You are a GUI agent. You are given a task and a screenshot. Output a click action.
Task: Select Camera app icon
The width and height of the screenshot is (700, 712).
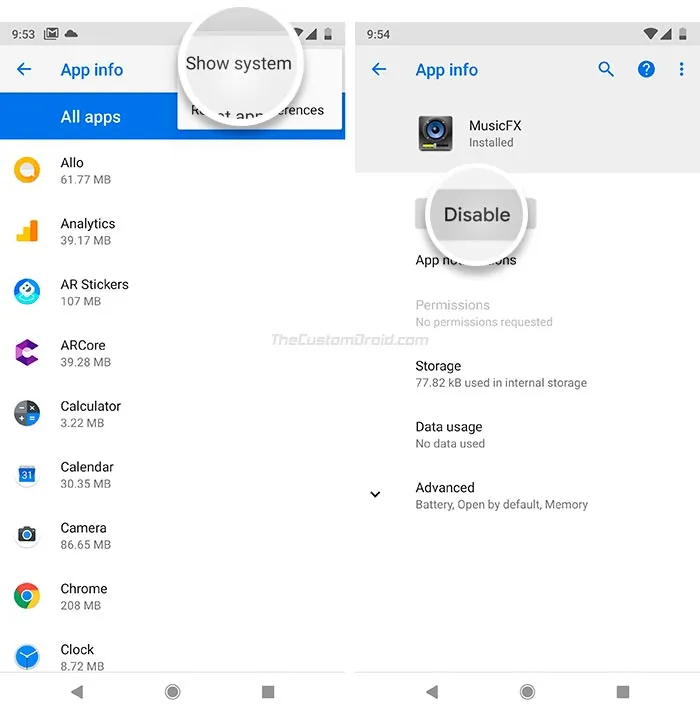27,535
